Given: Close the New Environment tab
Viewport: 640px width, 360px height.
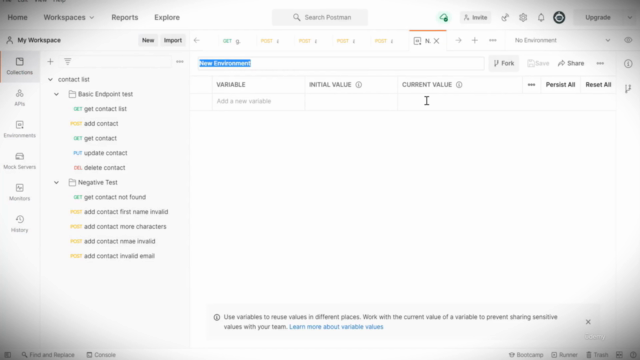Looking at the screenshot, I should pyautogui.click(x=436, y=41).
